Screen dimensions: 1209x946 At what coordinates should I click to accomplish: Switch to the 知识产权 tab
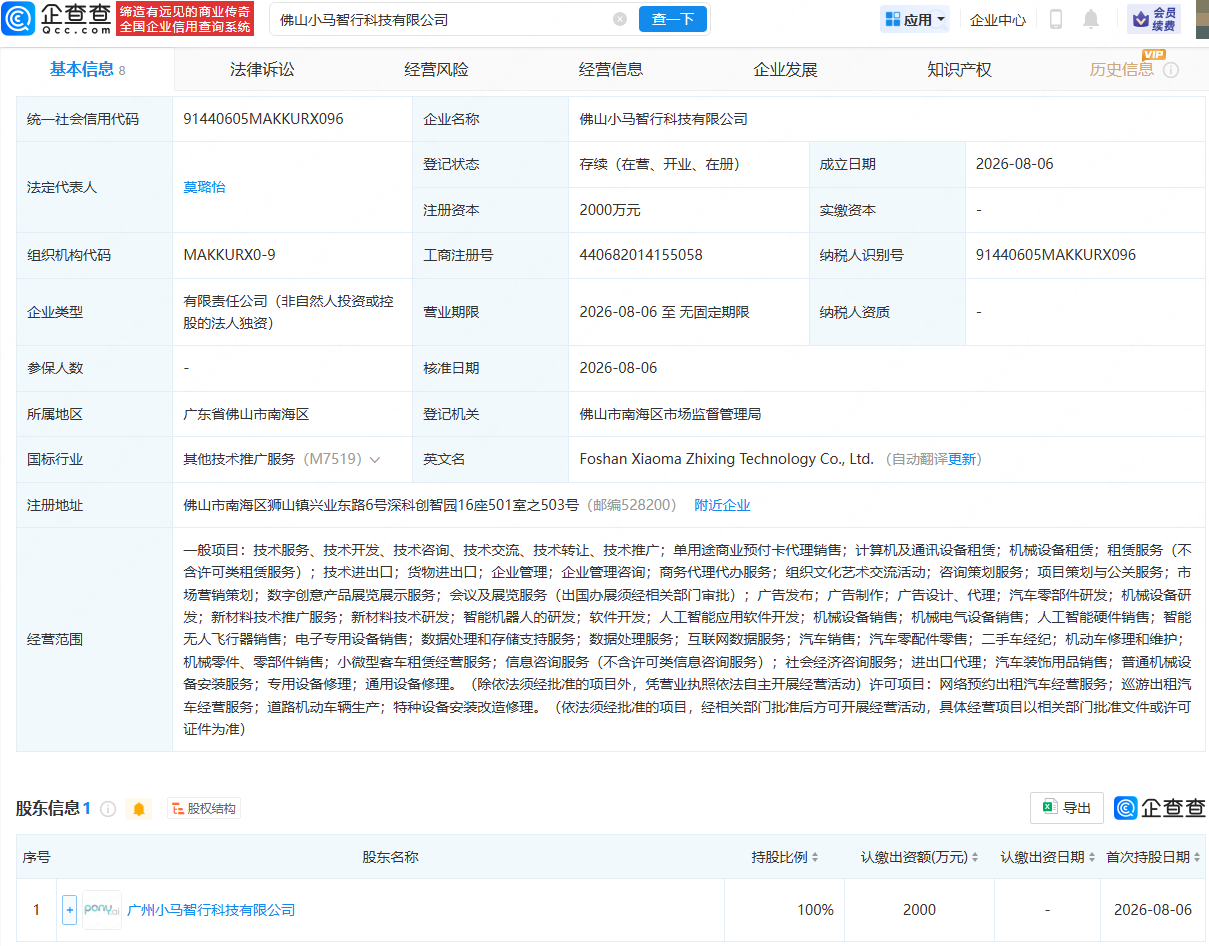pyautogui.click(x=959, y=69)
